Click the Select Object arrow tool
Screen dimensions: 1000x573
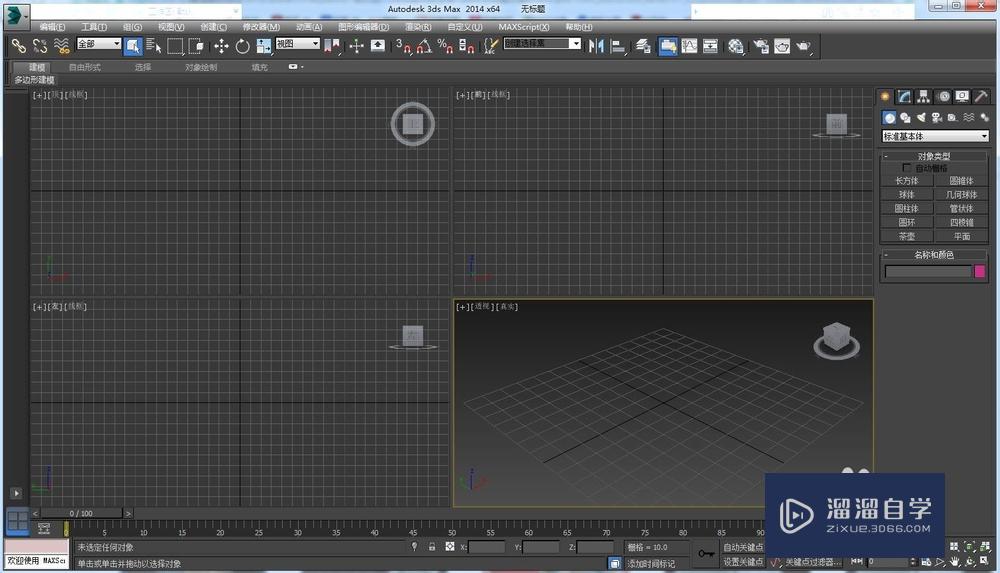tap(132, 46)
